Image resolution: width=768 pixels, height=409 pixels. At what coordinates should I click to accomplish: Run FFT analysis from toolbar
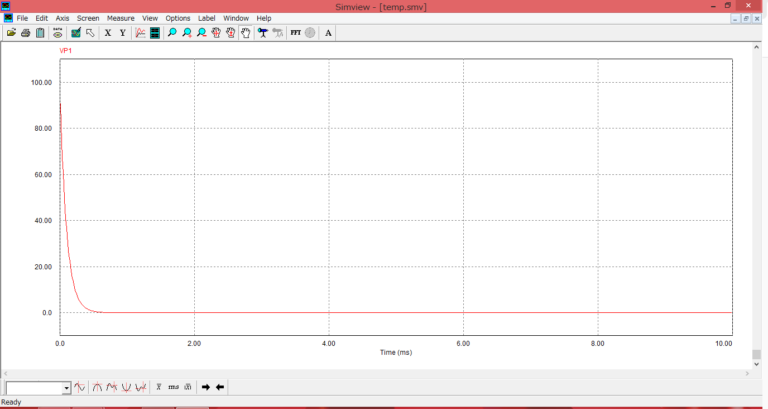coord(295,33)
